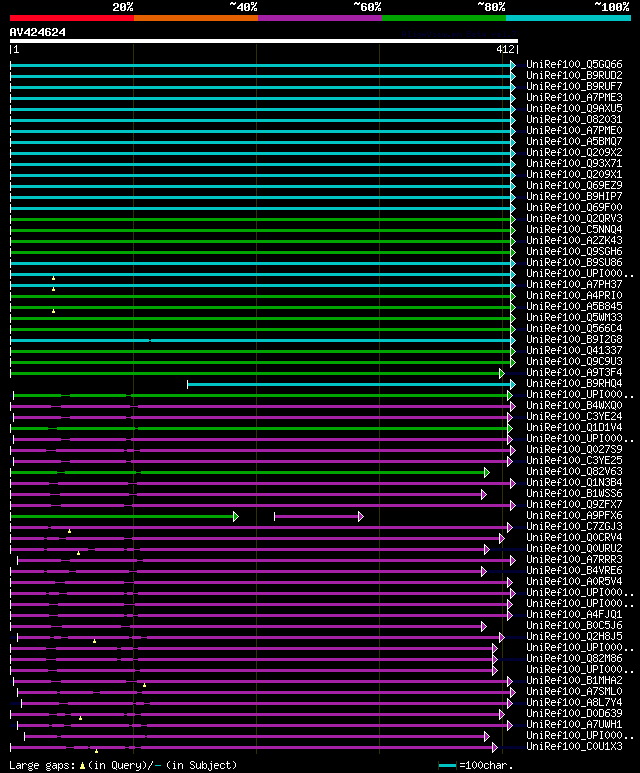This screenshot has height=773, width=640.
Task: Select the UniRef100_B9SU86 label
Action: (x=574, y=262)
